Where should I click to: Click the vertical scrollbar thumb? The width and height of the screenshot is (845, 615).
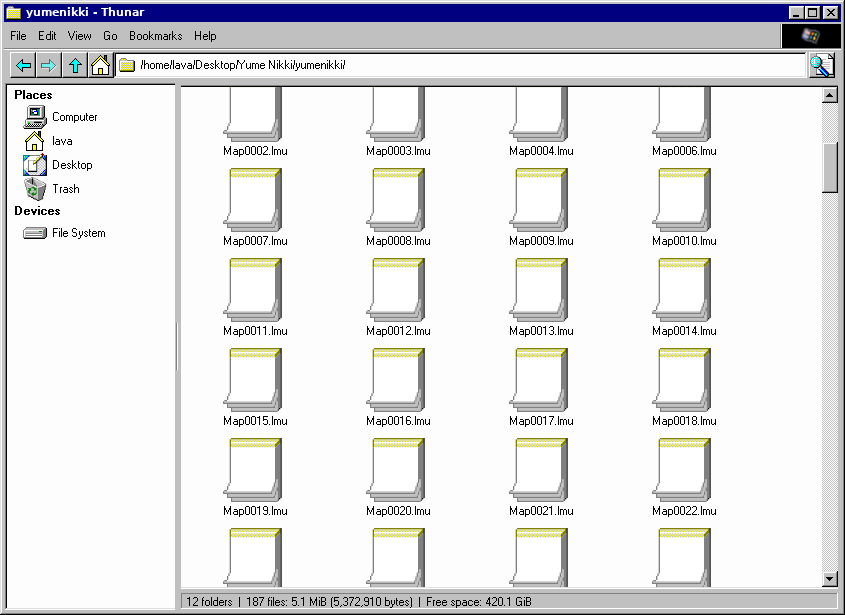click(829, 168)
